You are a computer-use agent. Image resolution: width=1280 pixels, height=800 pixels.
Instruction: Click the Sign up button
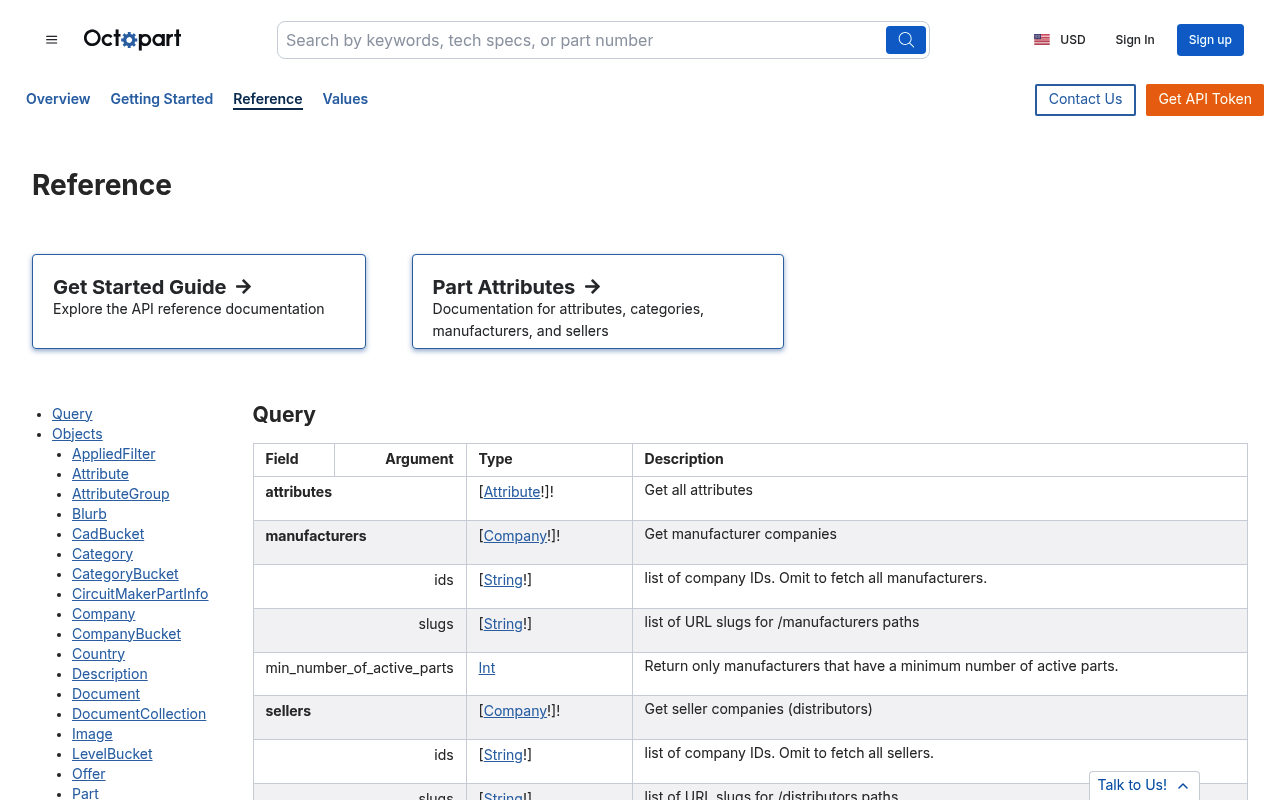click(x=1210, y=40)
